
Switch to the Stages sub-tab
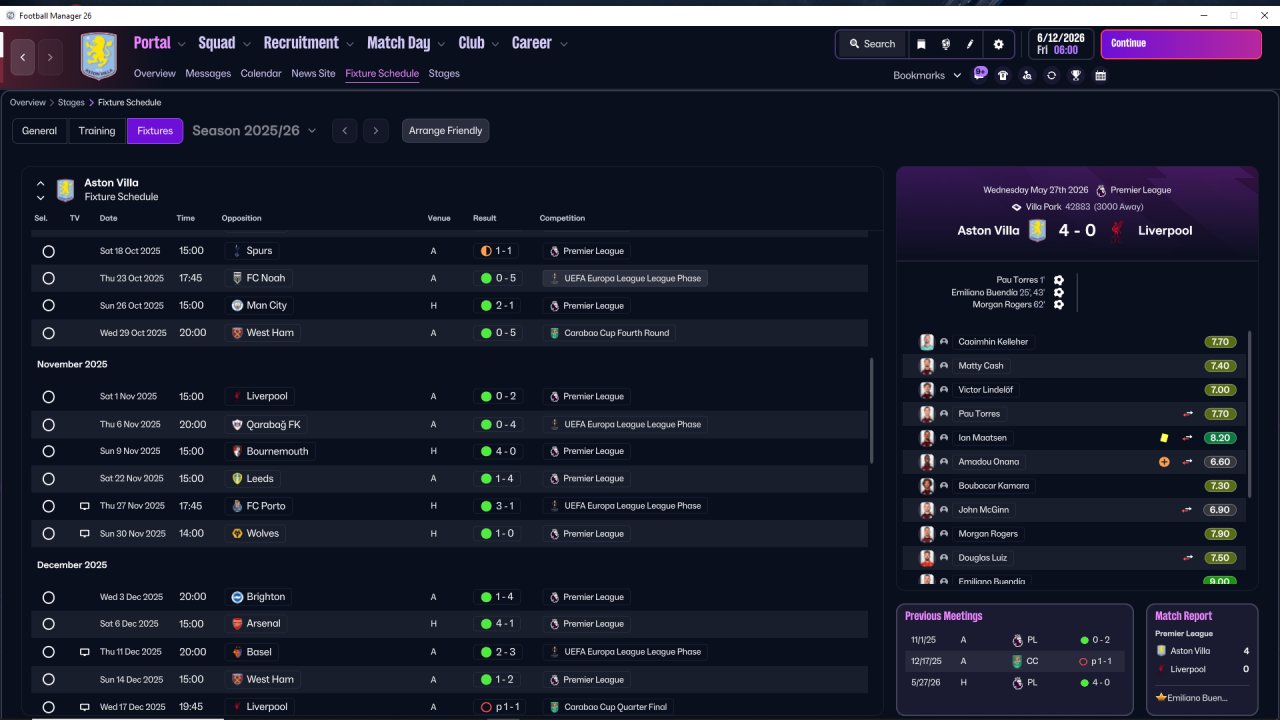click(444, 74)
